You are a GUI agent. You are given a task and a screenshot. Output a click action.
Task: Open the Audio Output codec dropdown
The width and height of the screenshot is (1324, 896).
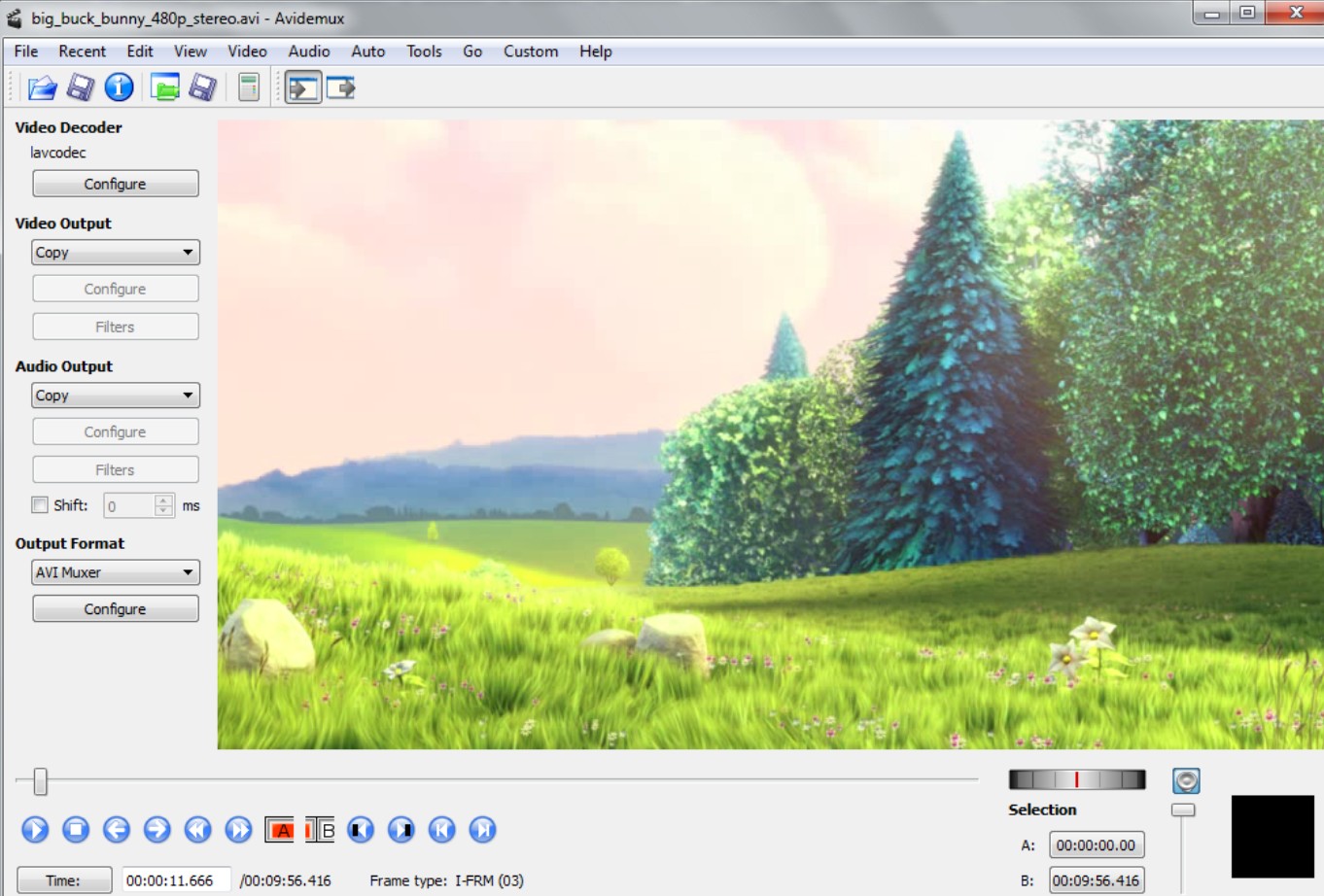tap(116, 395)
